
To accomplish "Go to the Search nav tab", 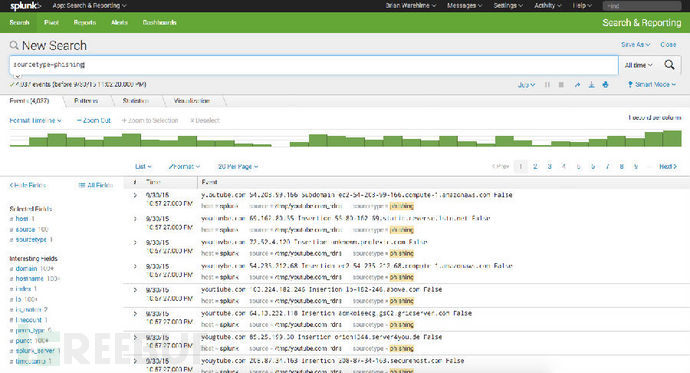I will [x=19, y=22].
